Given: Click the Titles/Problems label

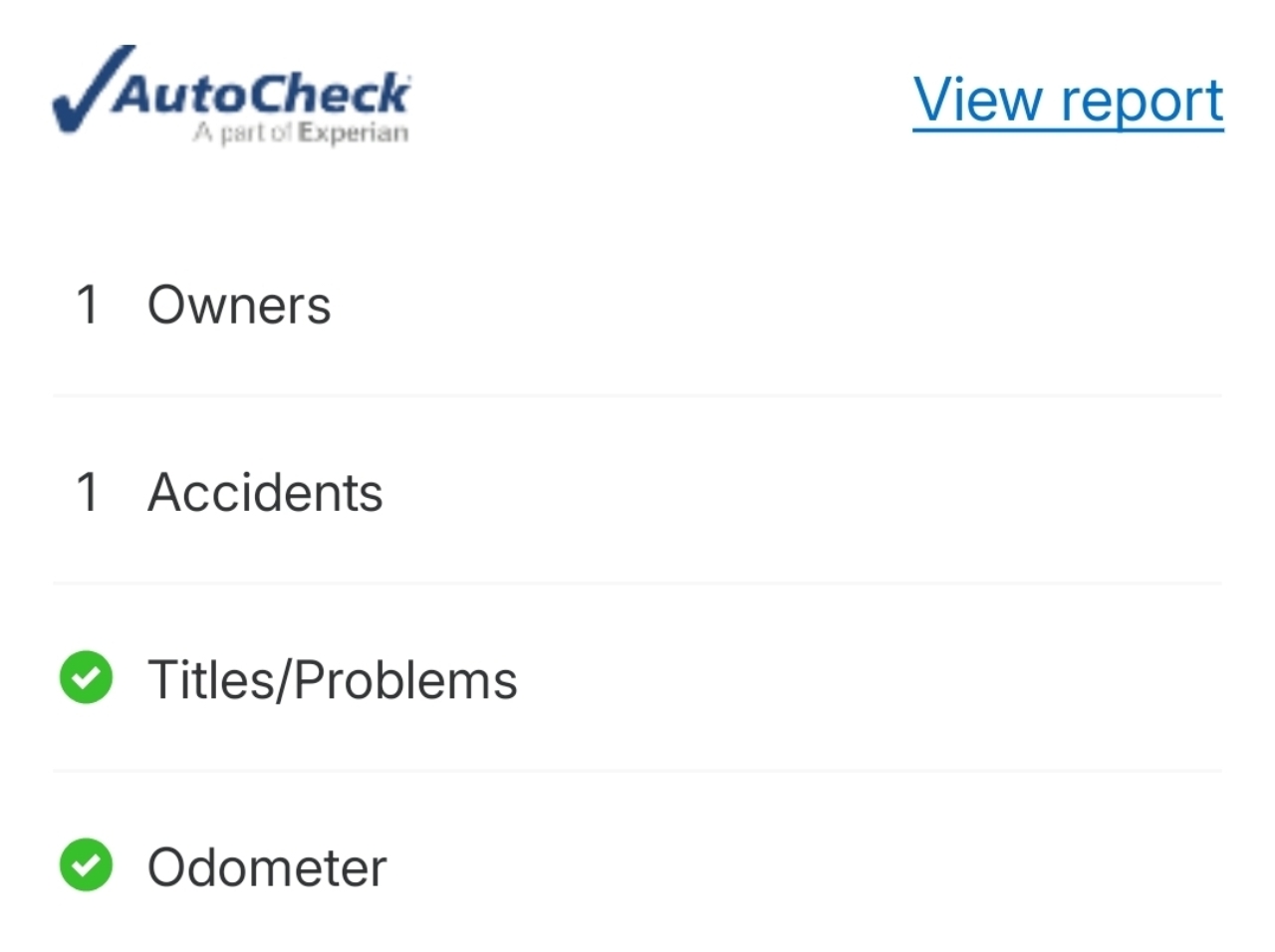Looking at the screenshot, I should (333, 680).
